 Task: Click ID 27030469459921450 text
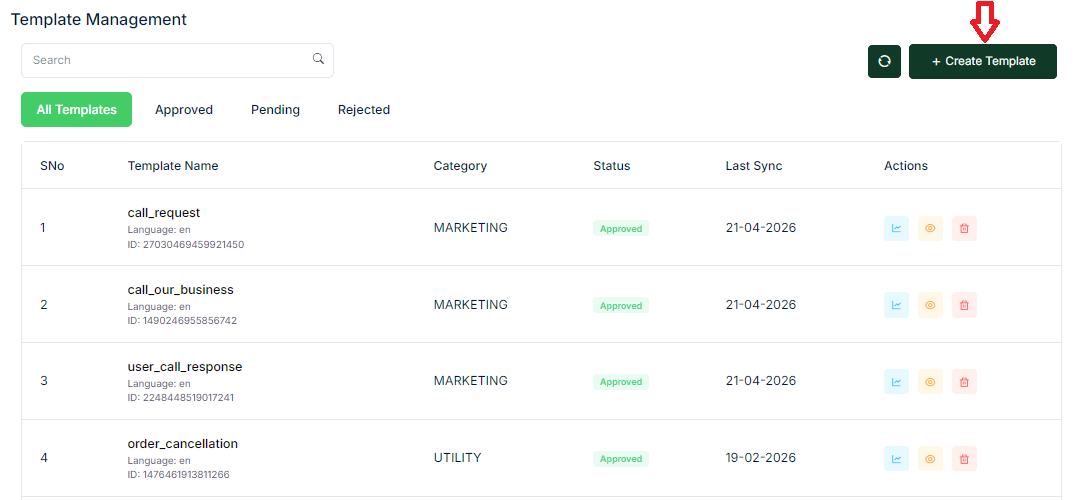[186, 244]
